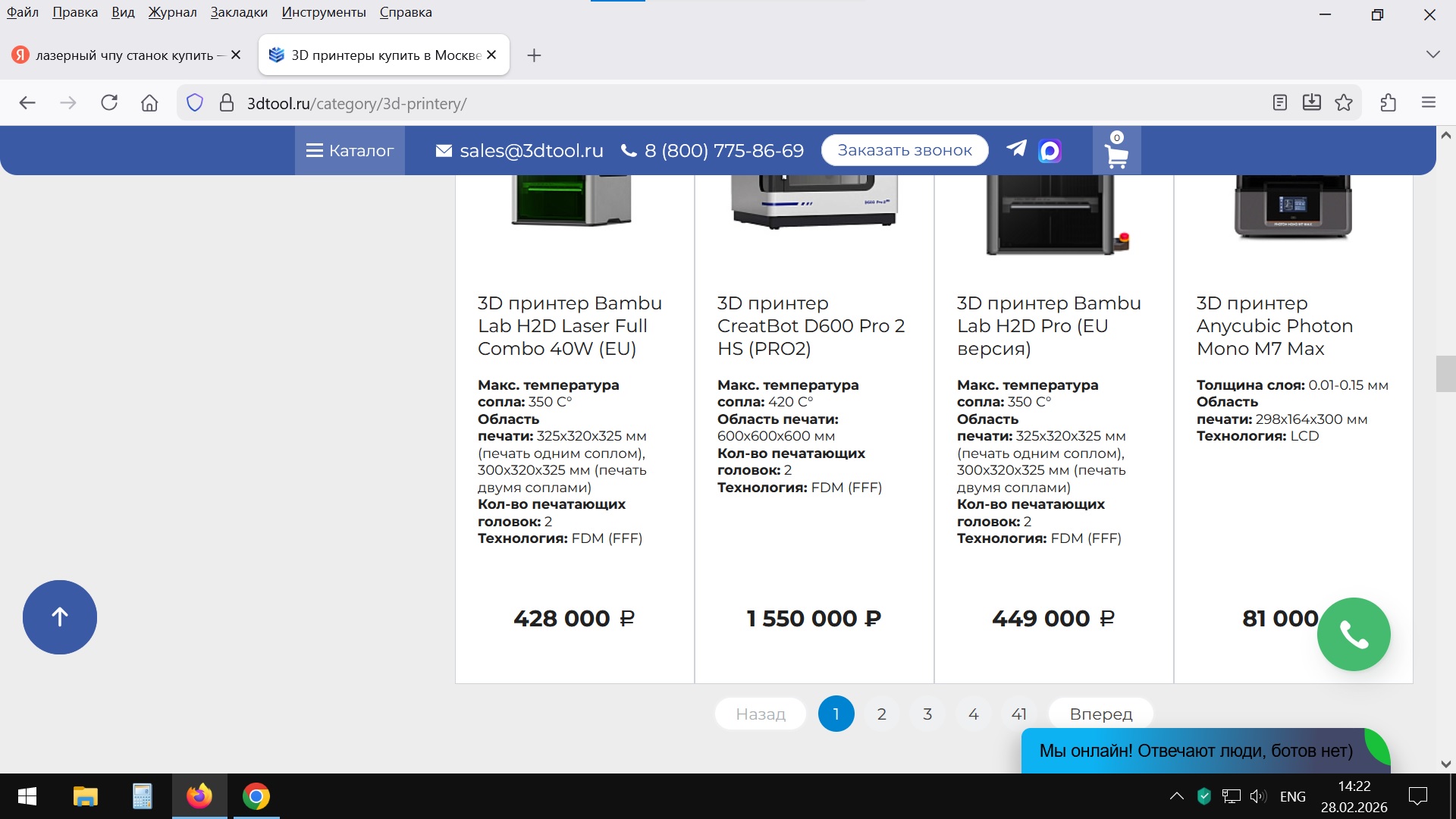Open the Закладки menu

[239, 12]
